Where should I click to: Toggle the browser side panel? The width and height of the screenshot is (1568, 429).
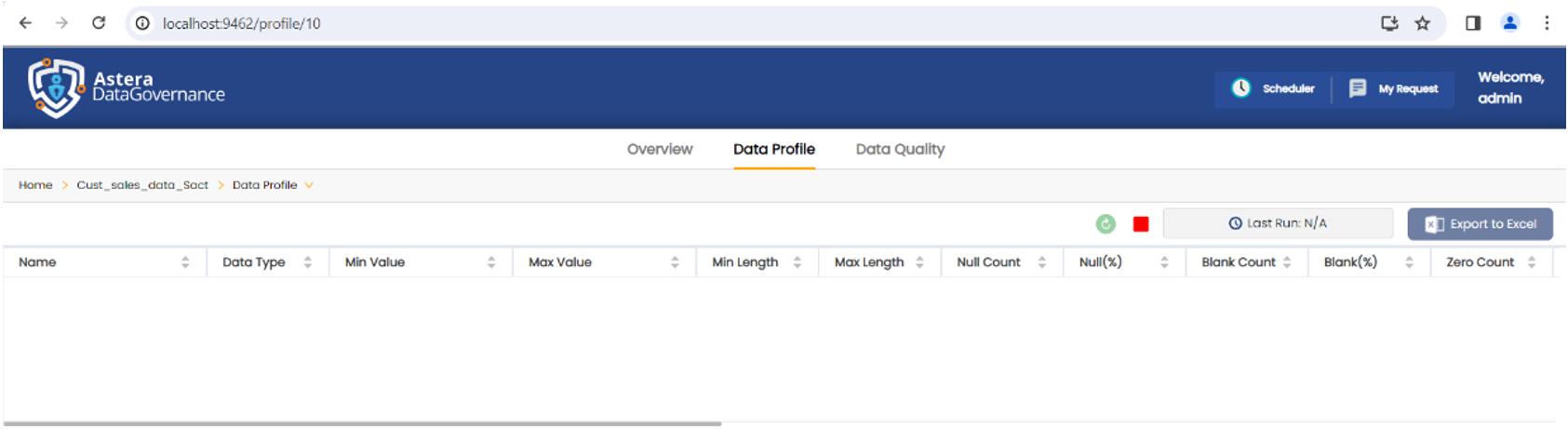(x=1473, y=23)
